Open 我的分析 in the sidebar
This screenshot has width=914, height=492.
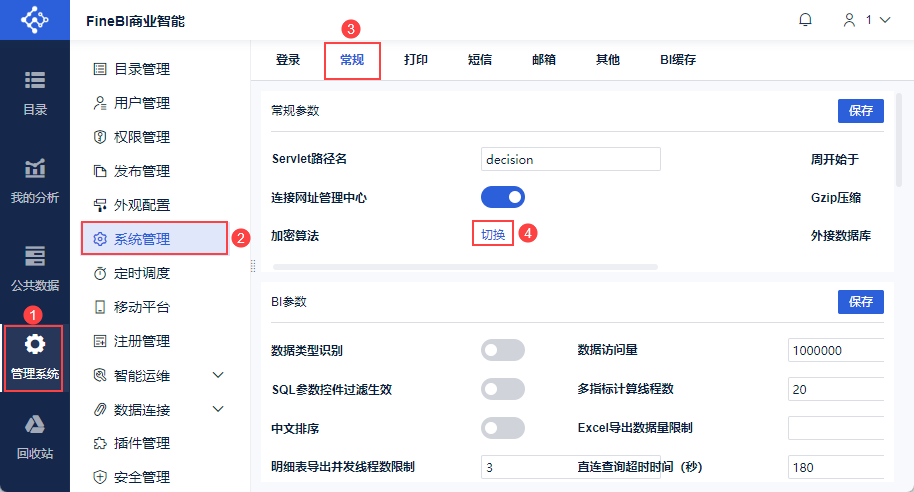(x=35, y=178)
